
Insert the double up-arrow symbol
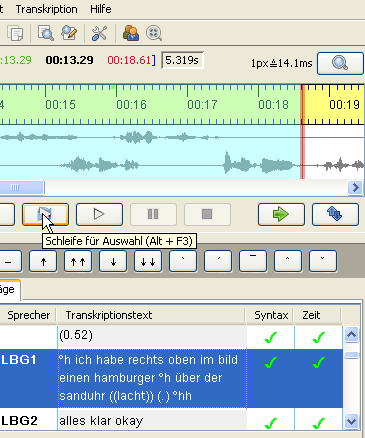tap(78, 262)
